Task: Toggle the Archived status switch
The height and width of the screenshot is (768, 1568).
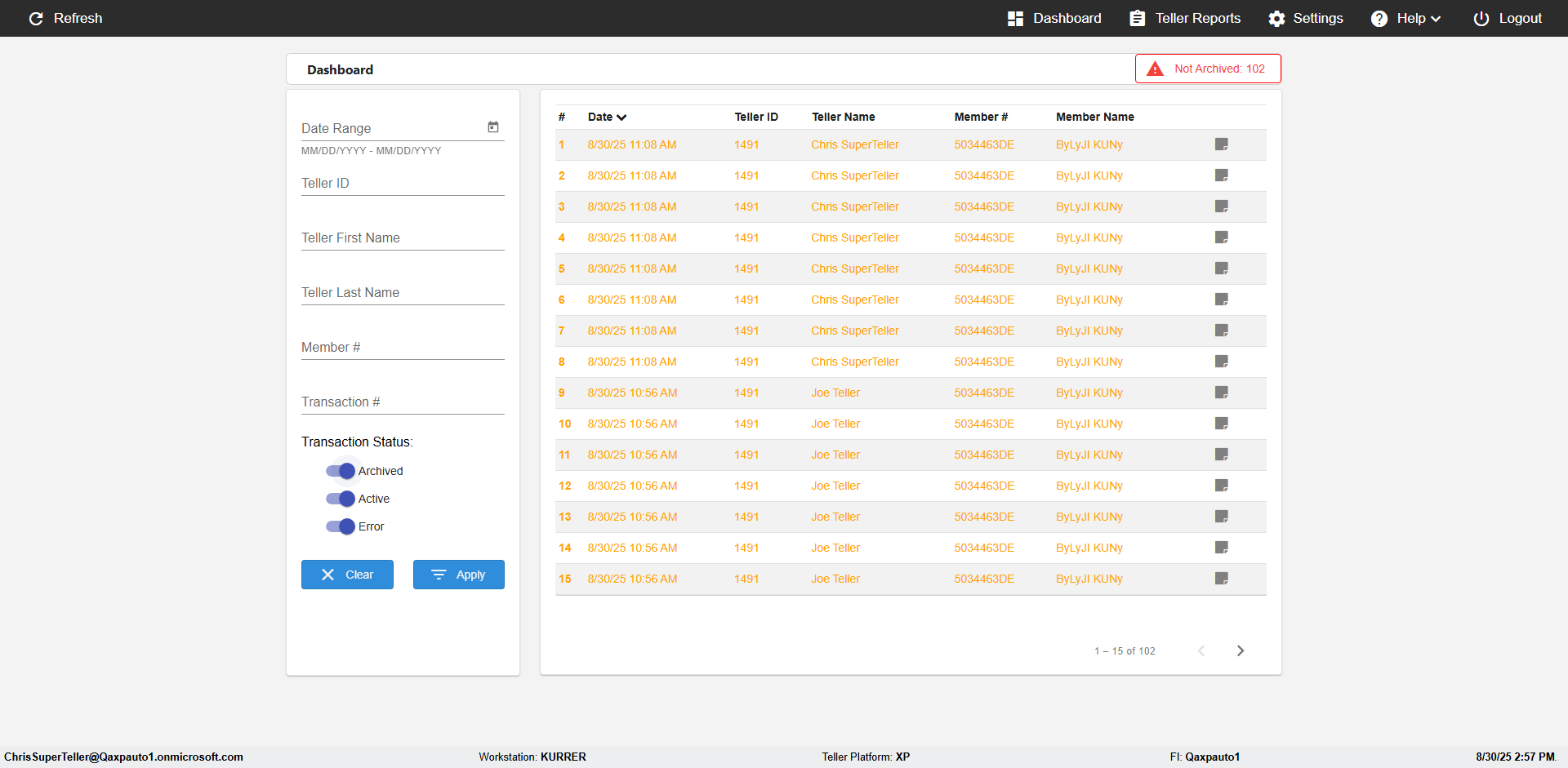Action: (x=341, y=471)
